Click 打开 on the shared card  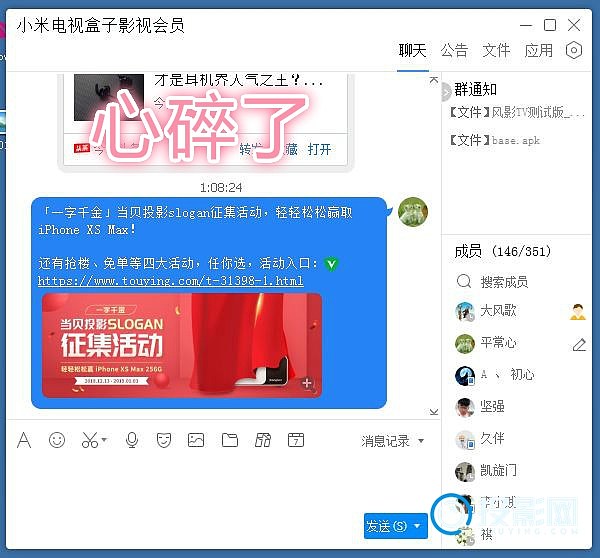point(320,149)
